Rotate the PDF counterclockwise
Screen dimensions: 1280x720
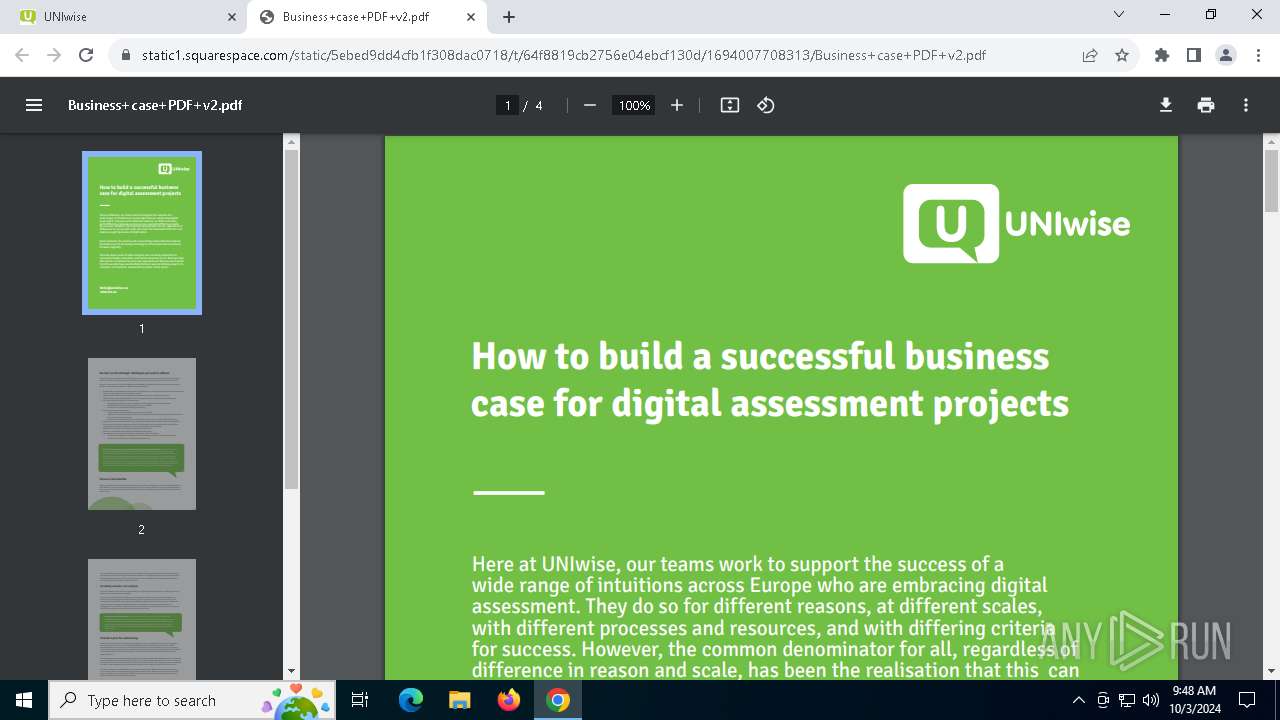766,105
